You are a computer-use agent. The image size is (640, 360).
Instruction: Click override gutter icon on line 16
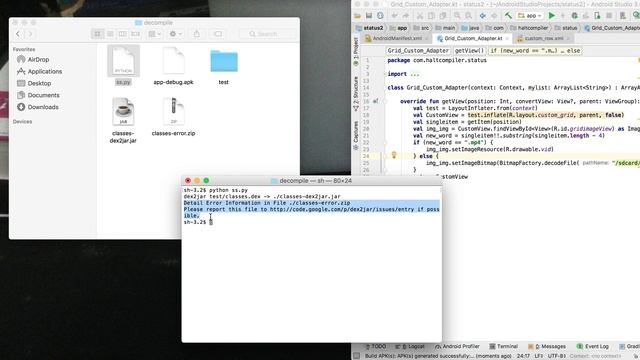[x=376, y=101]
